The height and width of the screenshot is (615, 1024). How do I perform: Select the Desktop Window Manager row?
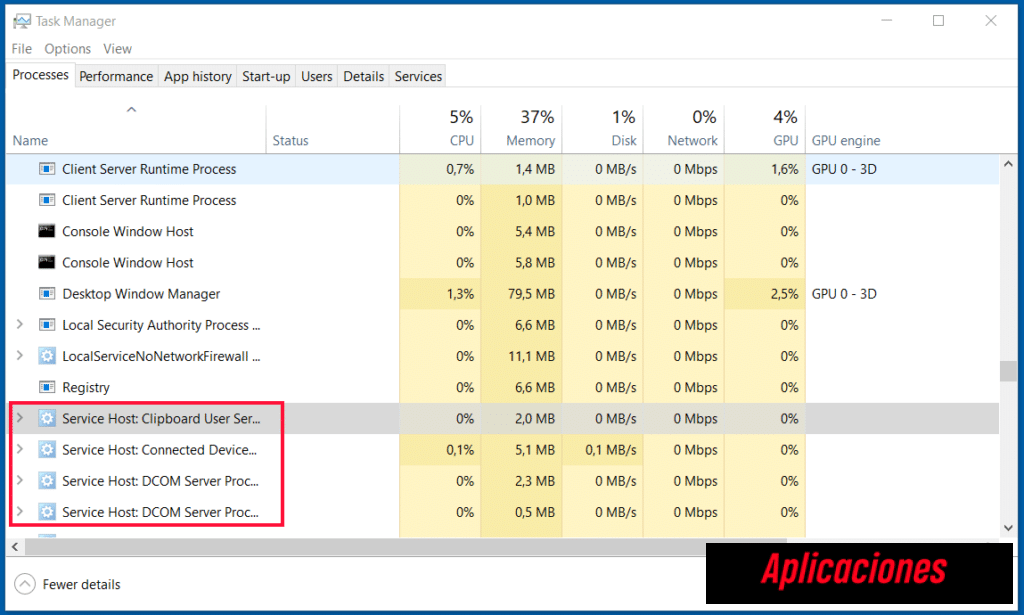pyautogui.click(x=503, y=294)
